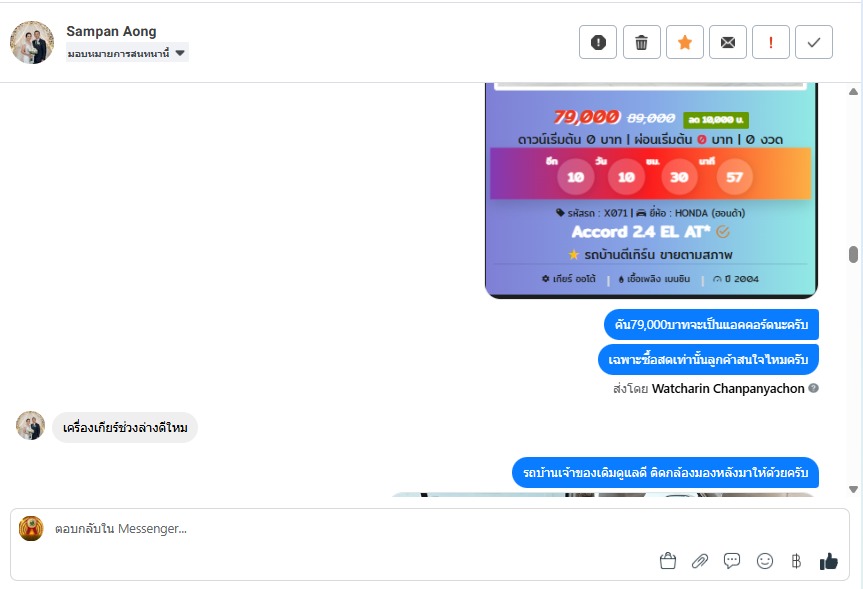
Task: Attach a file with paperclip icon
Action: point(700,561)
